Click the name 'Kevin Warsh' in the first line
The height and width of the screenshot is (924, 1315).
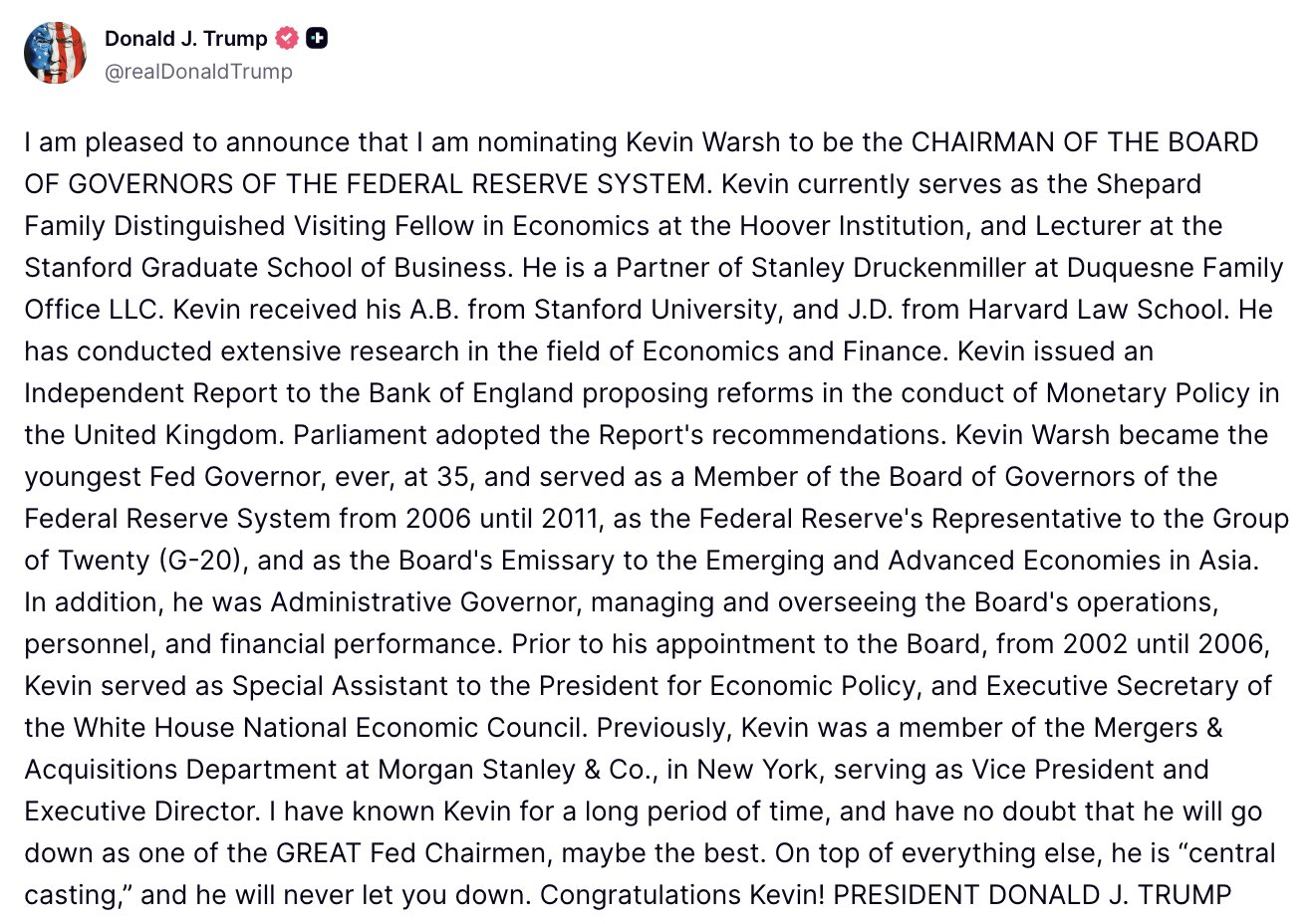(702, 142)
